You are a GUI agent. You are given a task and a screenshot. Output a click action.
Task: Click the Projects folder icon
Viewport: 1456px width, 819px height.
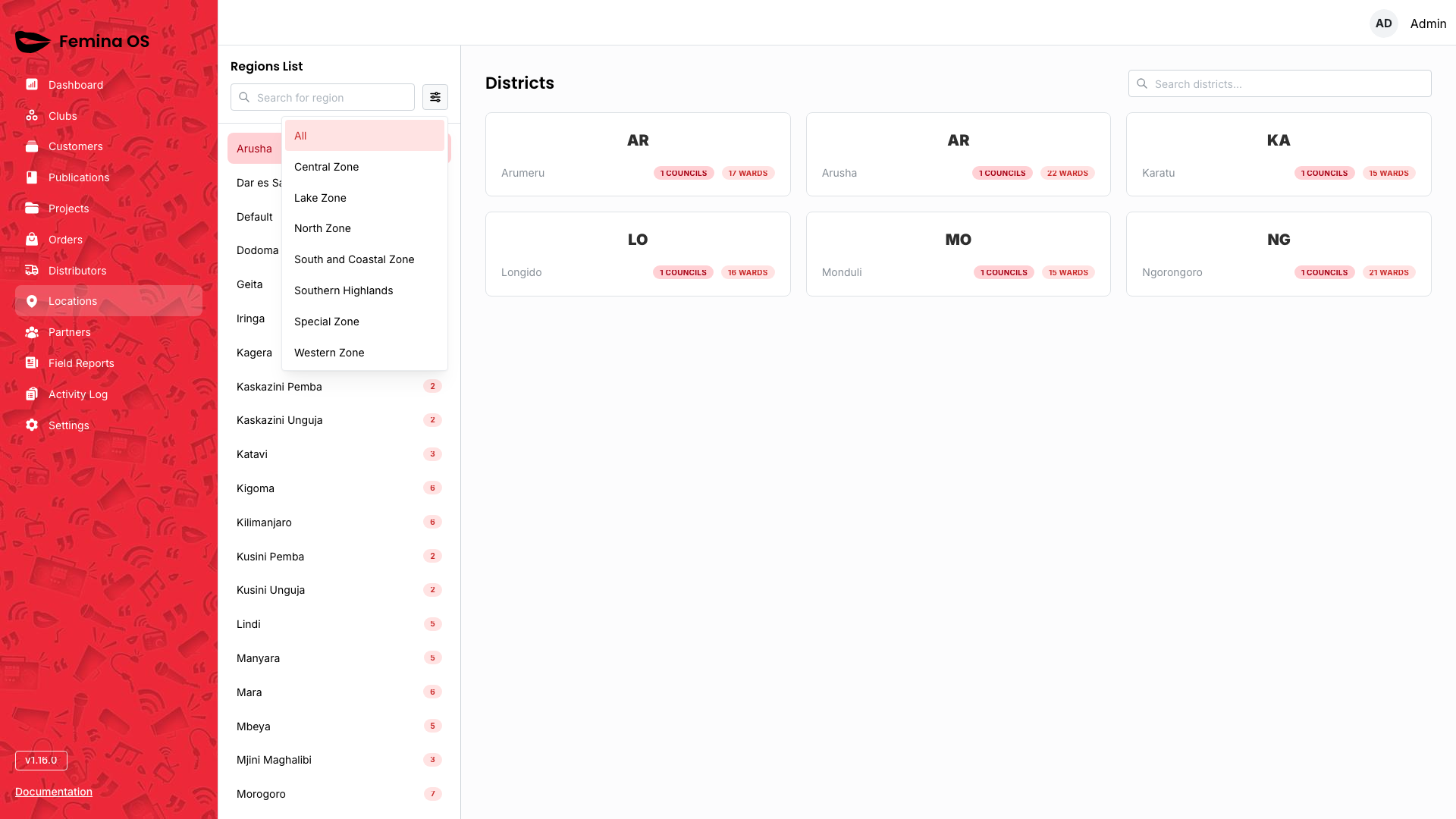32,208
